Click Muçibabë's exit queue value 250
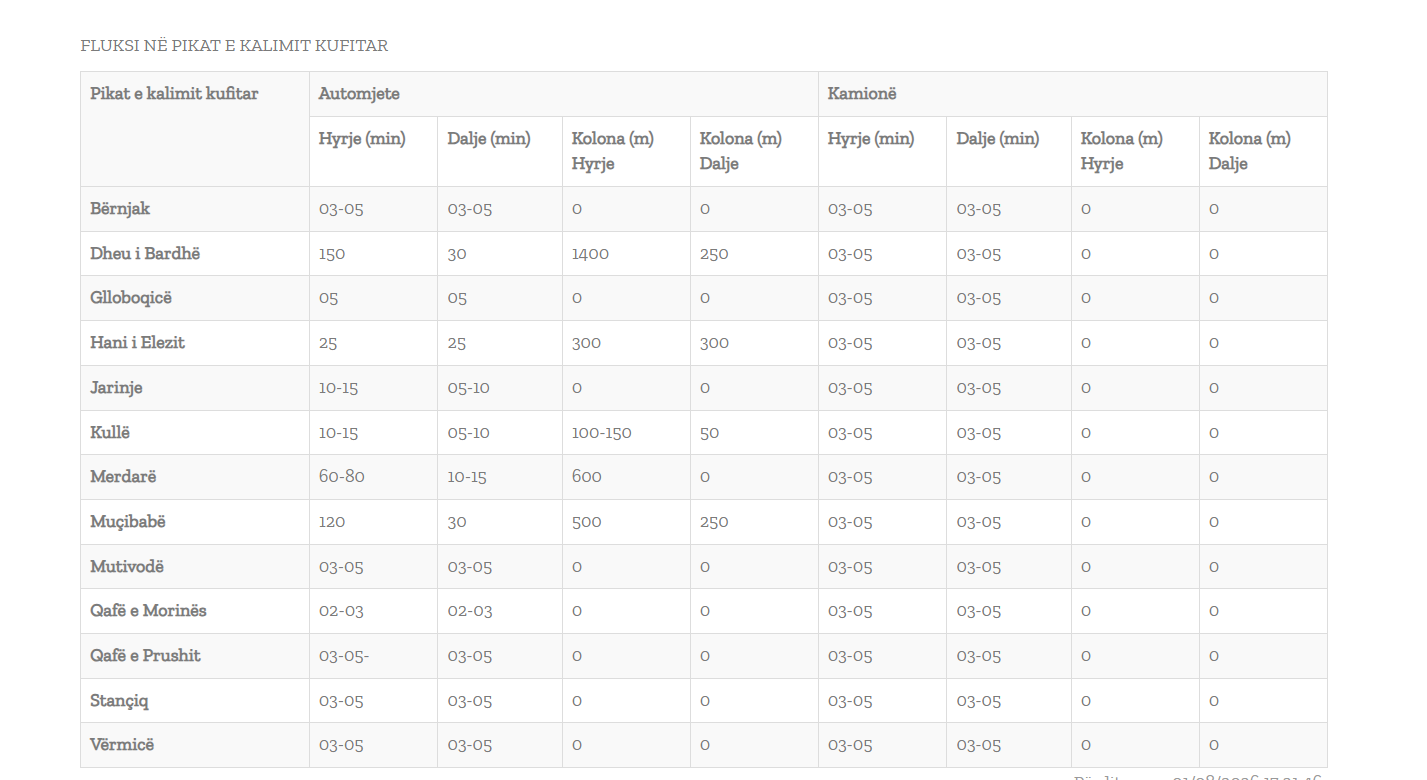1427x780 pixels. [714, 522]
